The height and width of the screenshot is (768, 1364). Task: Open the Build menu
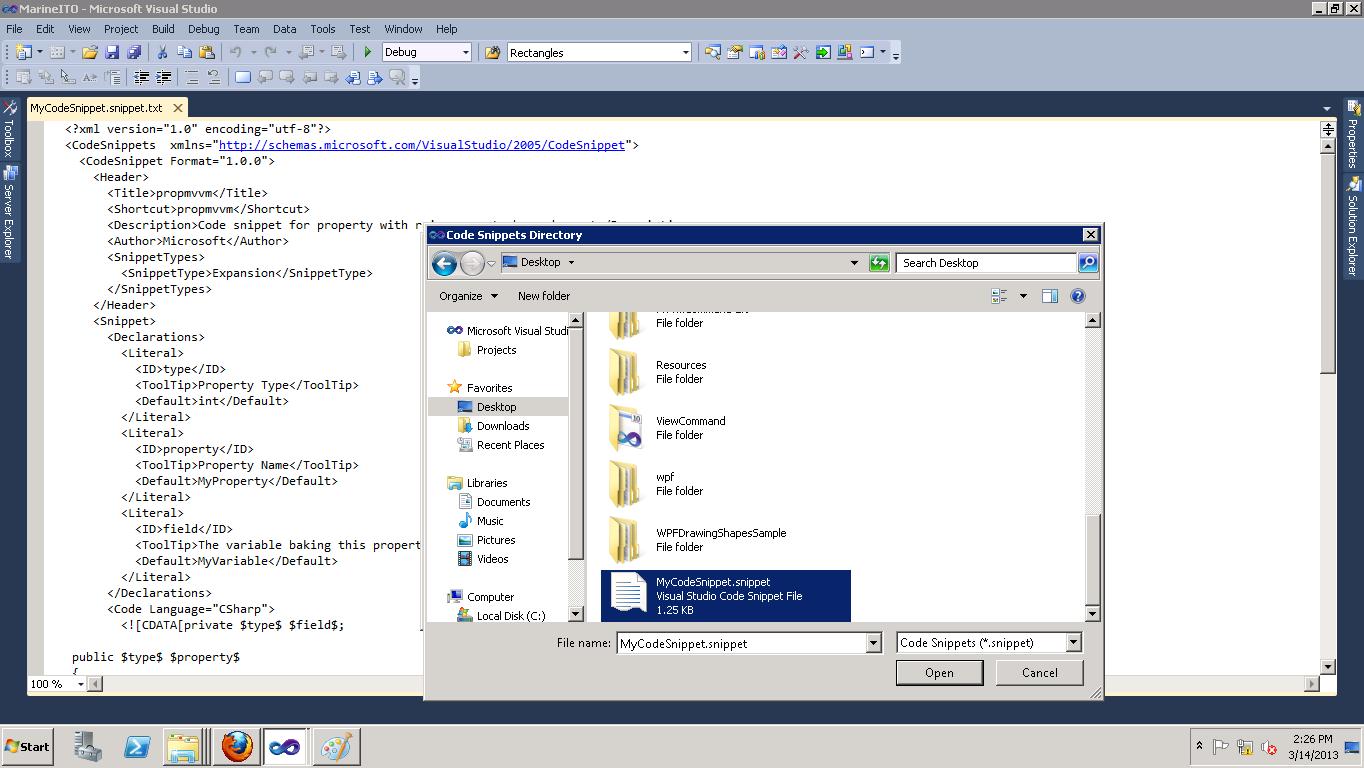tap(163, 29)
